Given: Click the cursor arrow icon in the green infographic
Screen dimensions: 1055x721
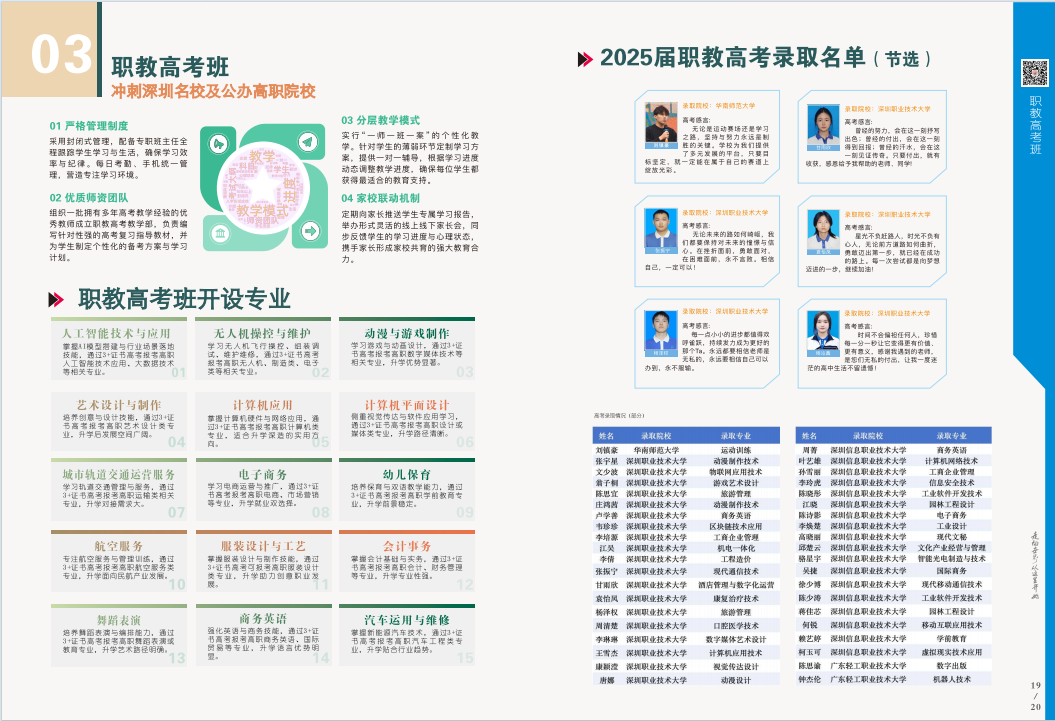Looking at the screenshot, I should click(219, 143).
